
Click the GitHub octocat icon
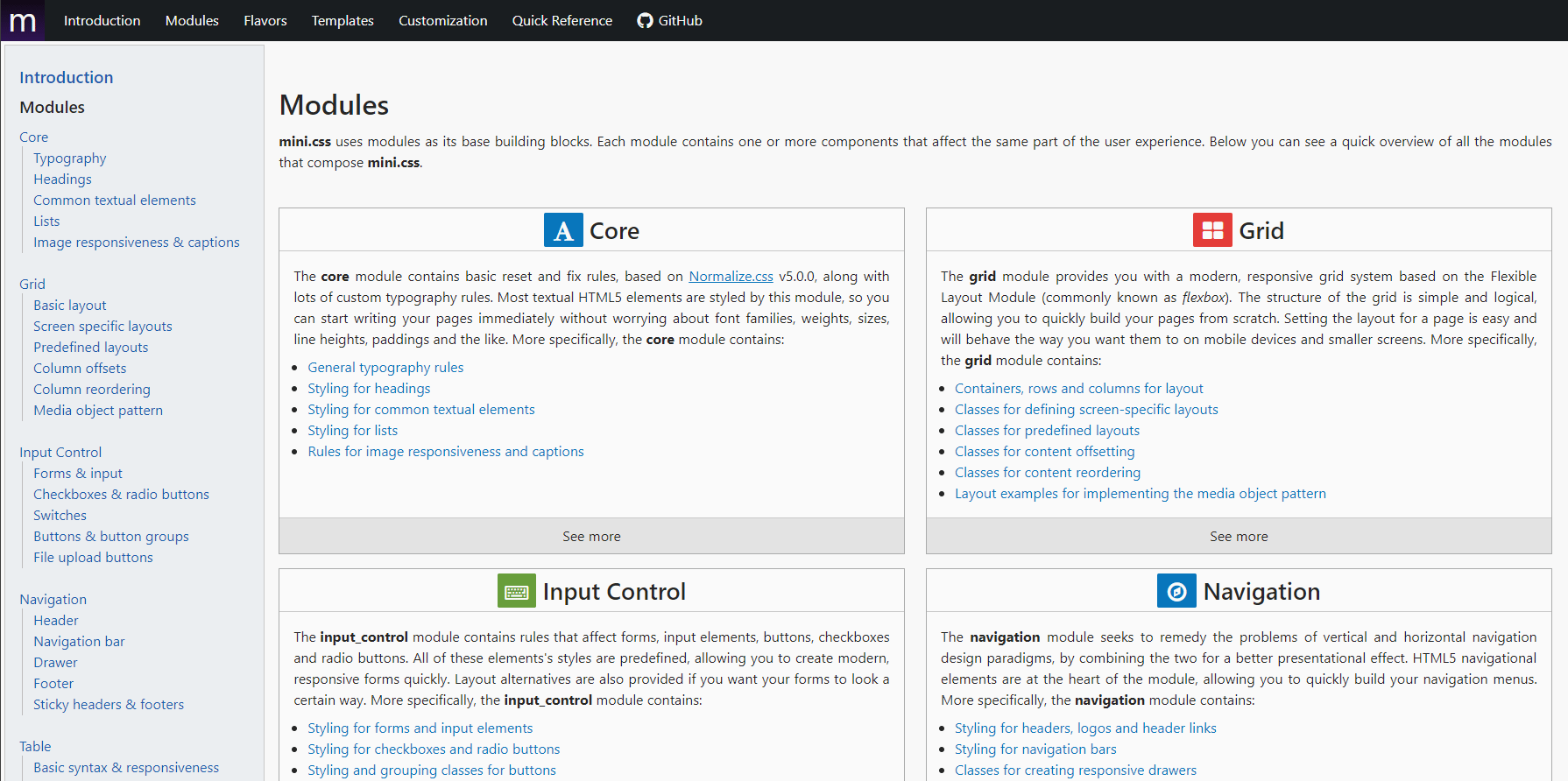(x=646, y=21)
